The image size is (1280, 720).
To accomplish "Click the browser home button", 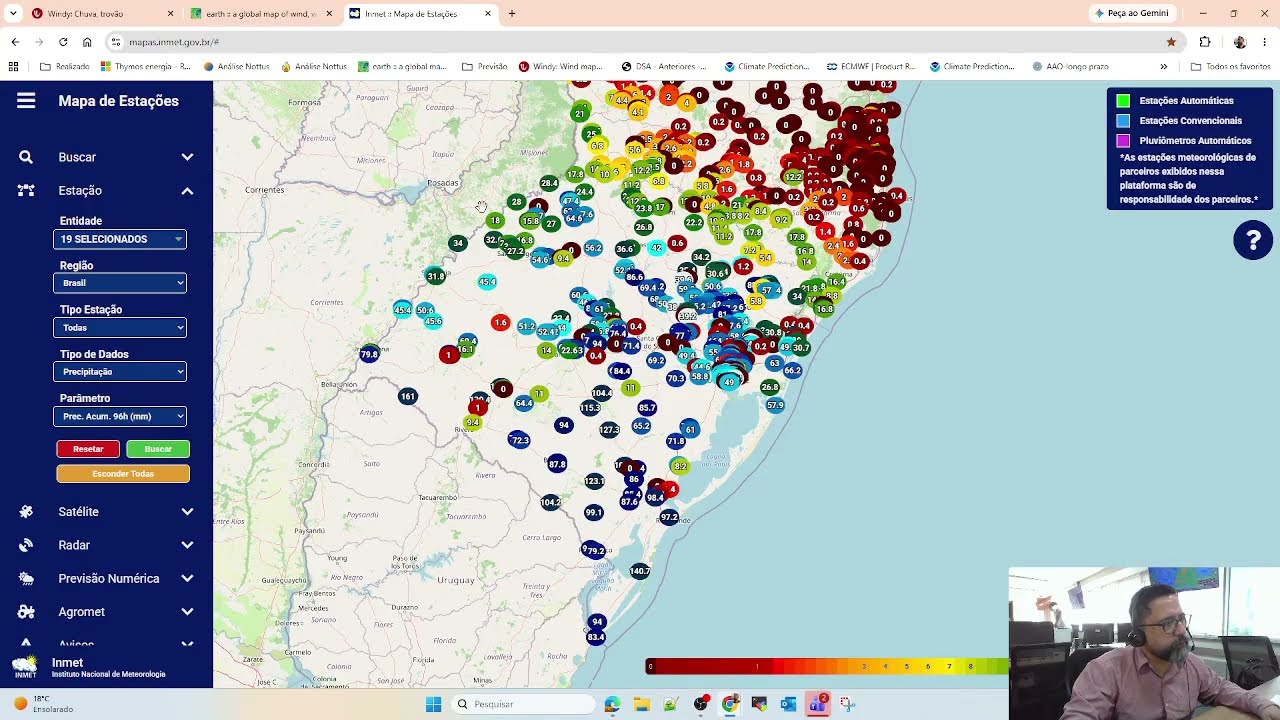I will click(87, 42).
